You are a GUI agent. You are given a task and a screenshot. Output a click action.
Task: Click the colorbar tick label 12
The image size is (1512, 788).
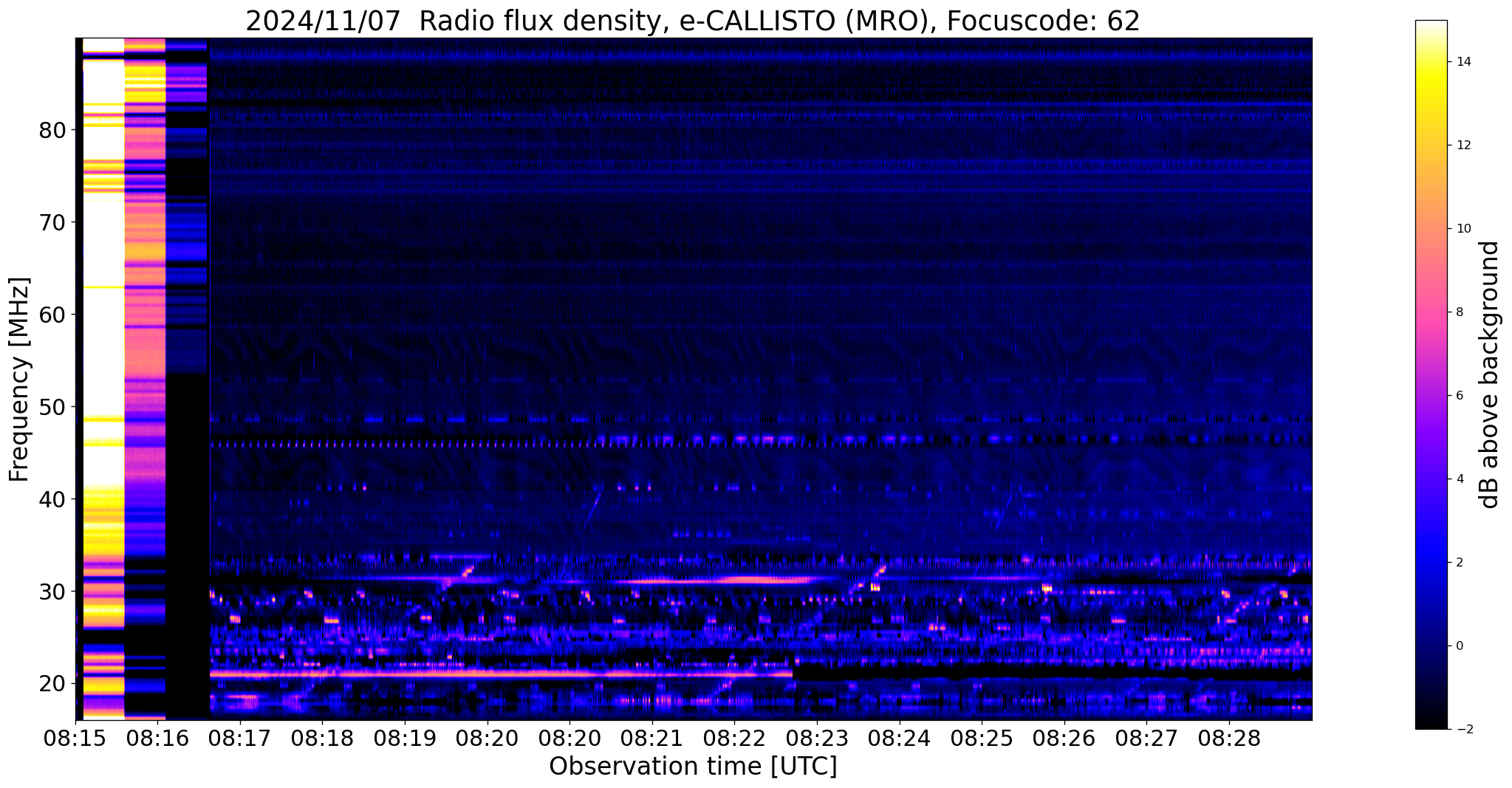click(1463, 145)
